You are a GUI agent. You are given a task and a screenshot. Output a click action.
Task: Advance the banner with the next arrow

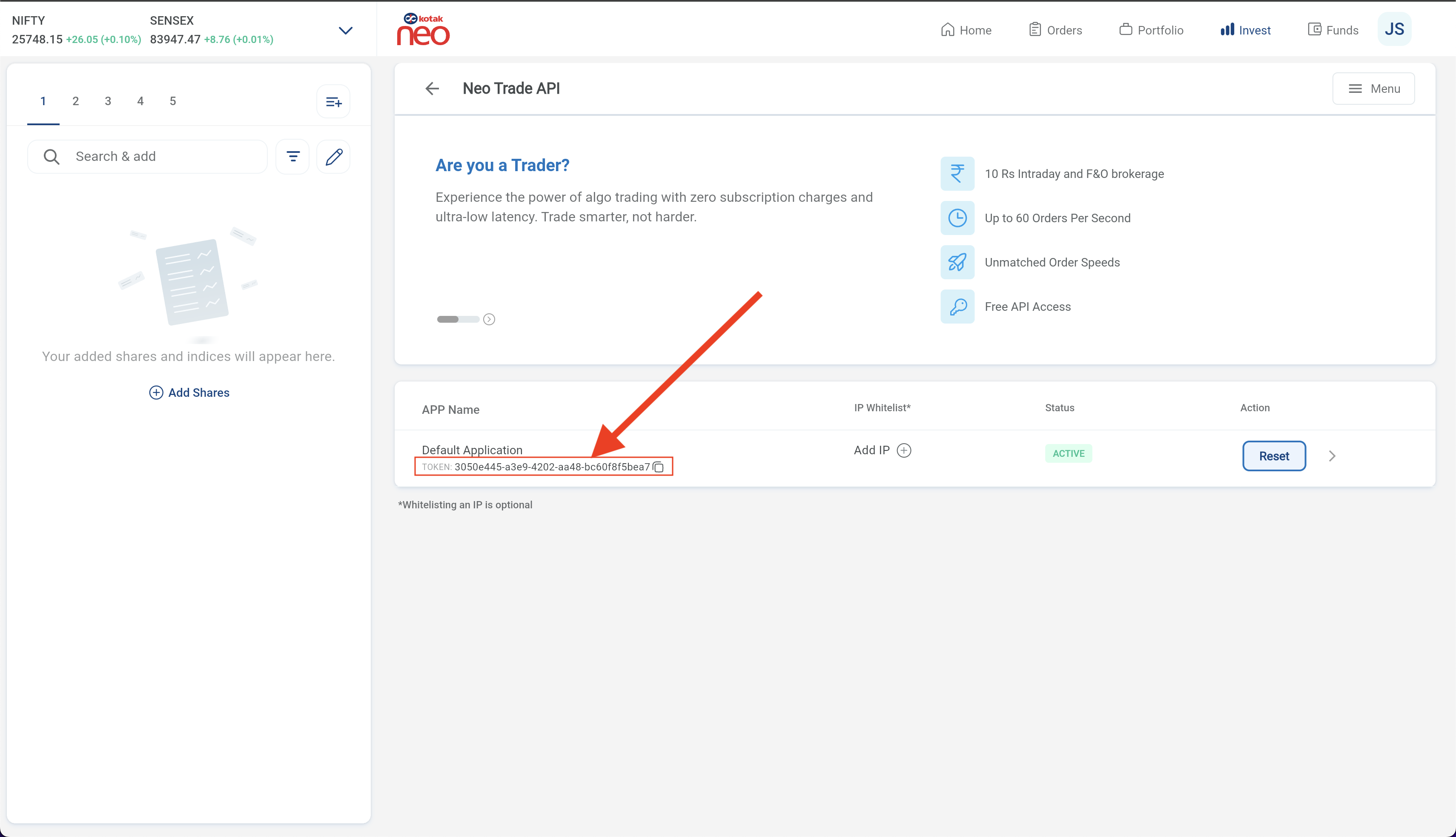coord(489,319)
